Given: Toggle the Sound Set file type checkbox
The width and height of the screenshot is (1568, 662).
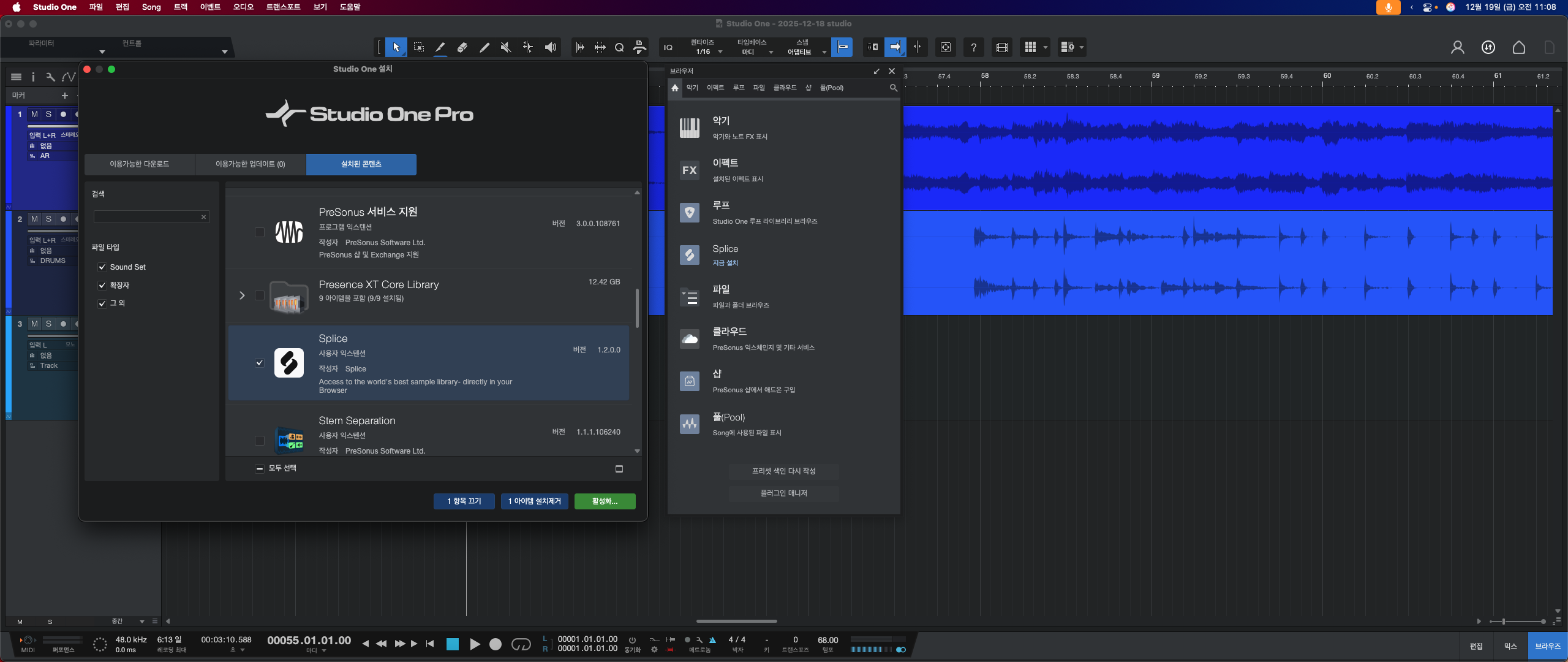Looking at the screenshot, I should (102, 267).
